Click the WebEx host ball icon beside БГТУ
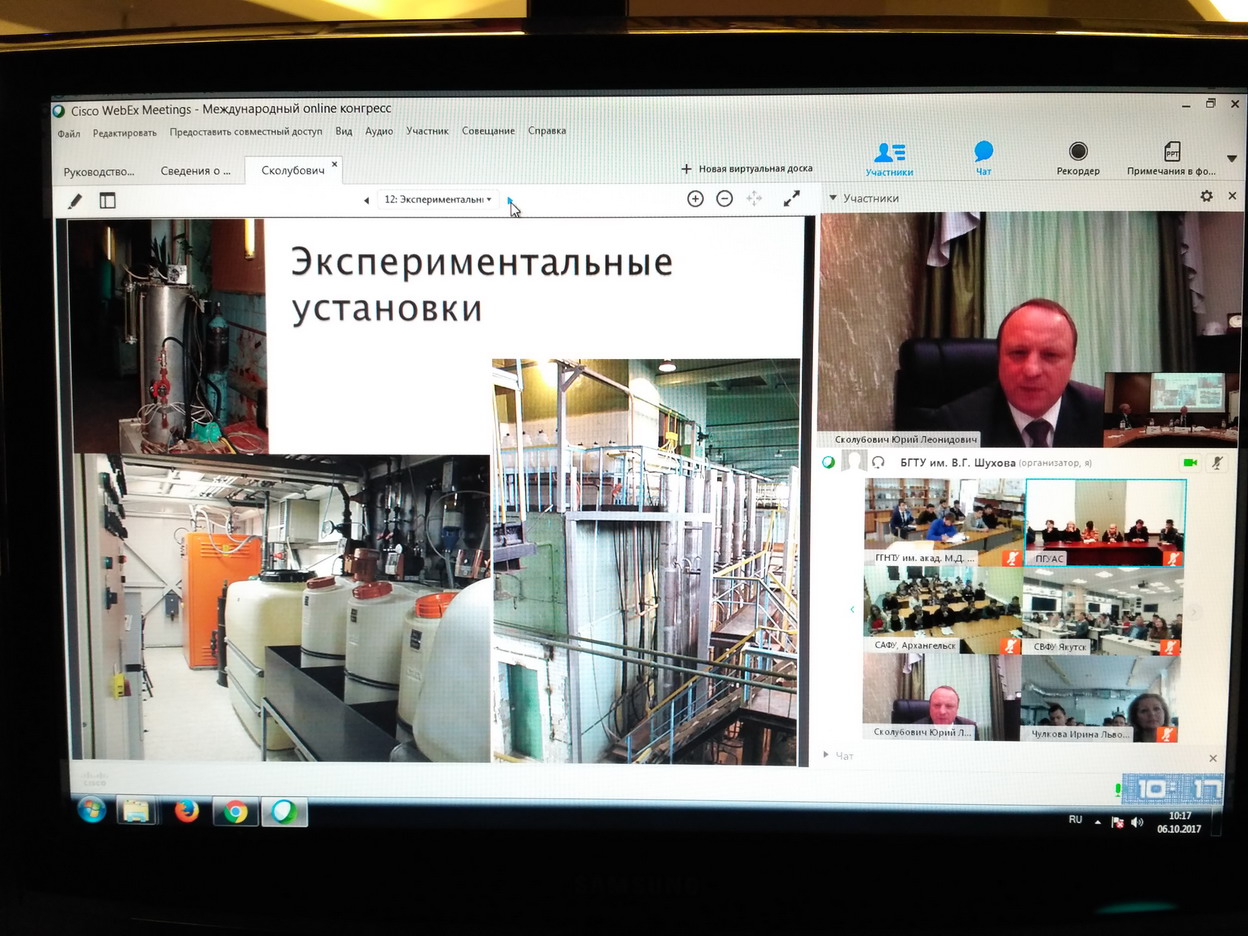 [x=828, y=462]
